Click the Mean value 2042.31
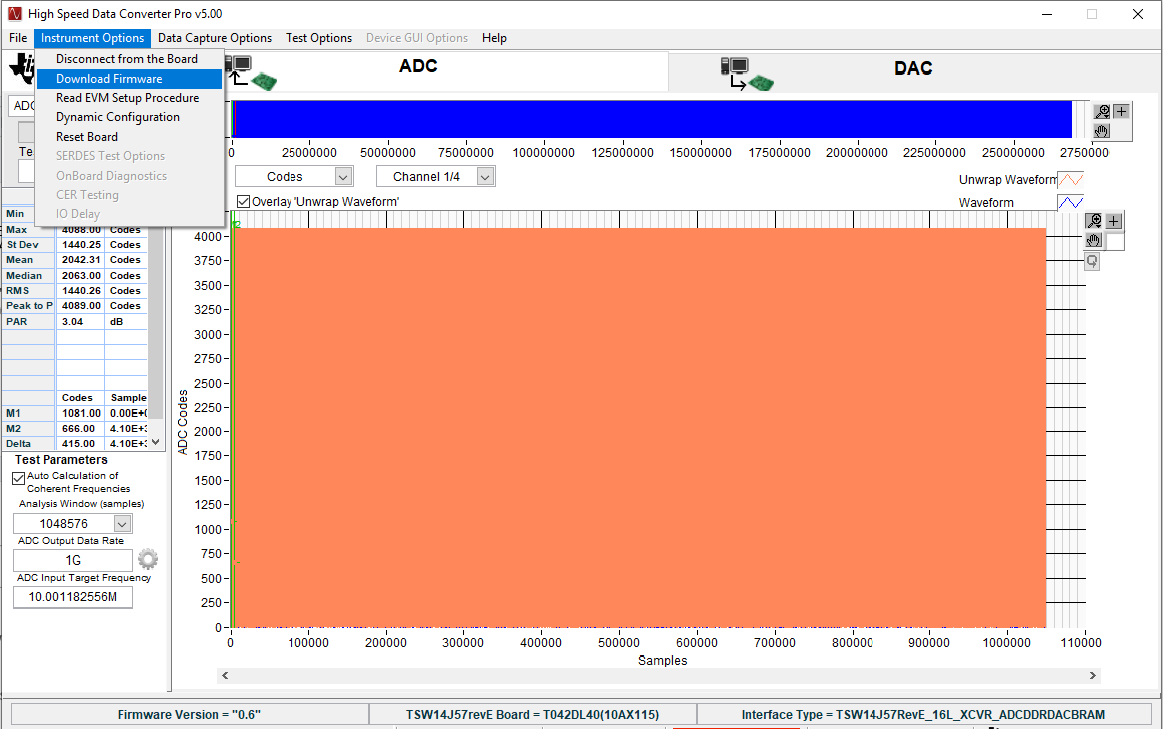Screen dimensions: 1163x729 (80, 260)
